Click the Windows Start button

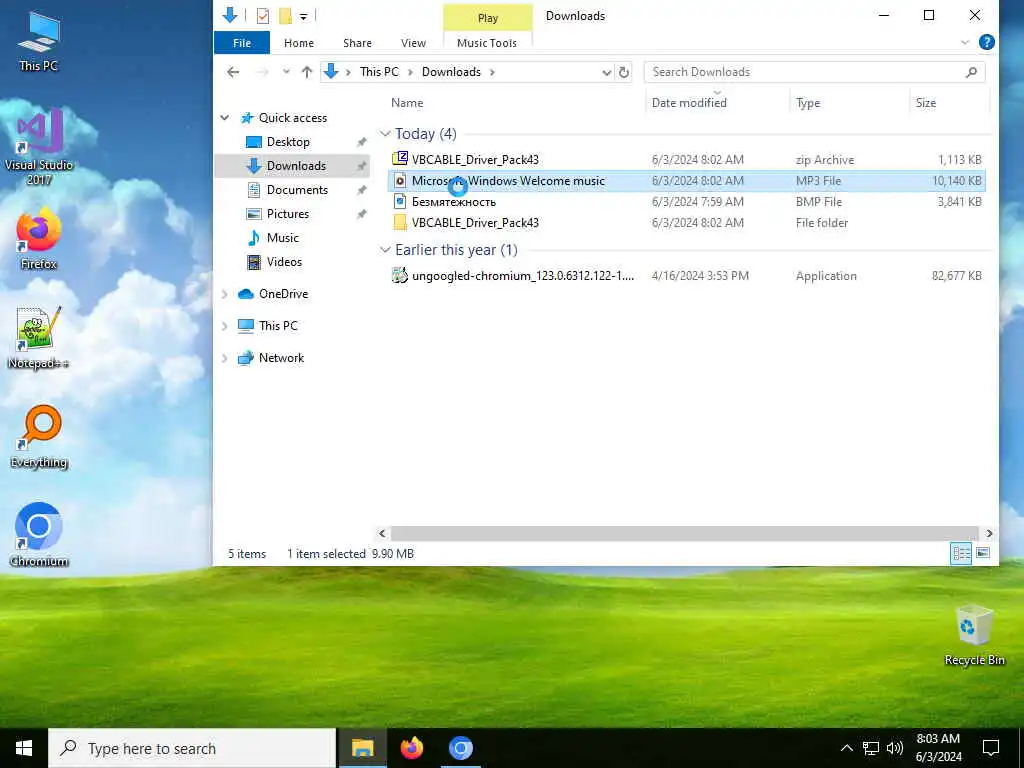point(24,748)
